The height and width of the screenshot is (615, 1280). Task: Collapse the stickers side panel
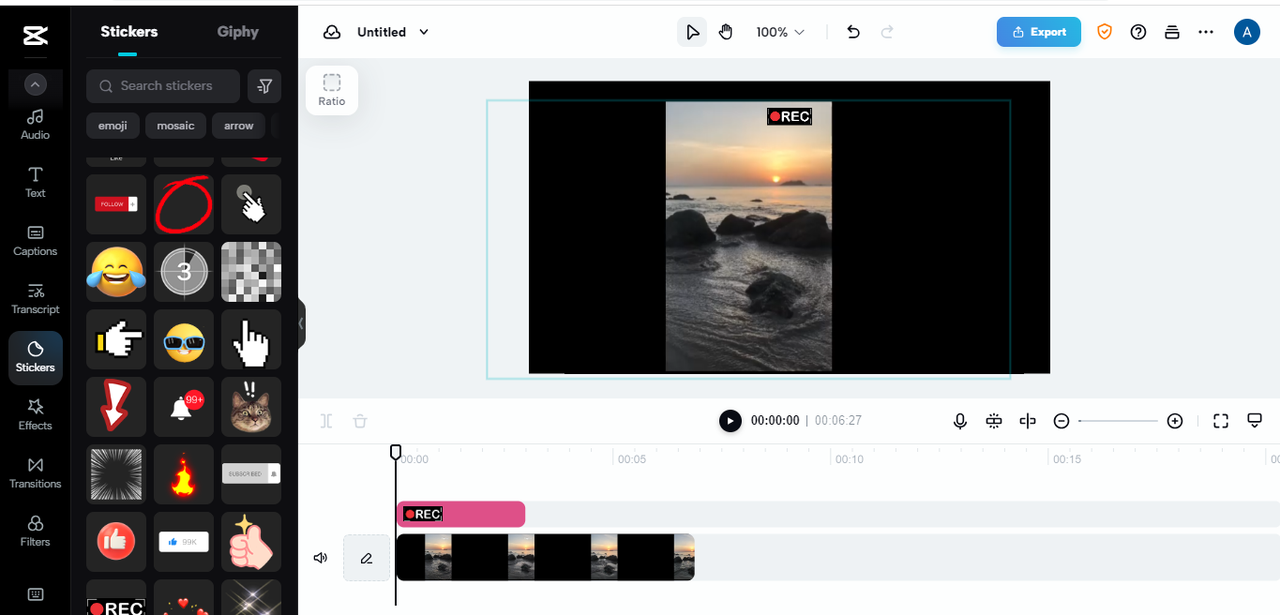tap(301, 324)
